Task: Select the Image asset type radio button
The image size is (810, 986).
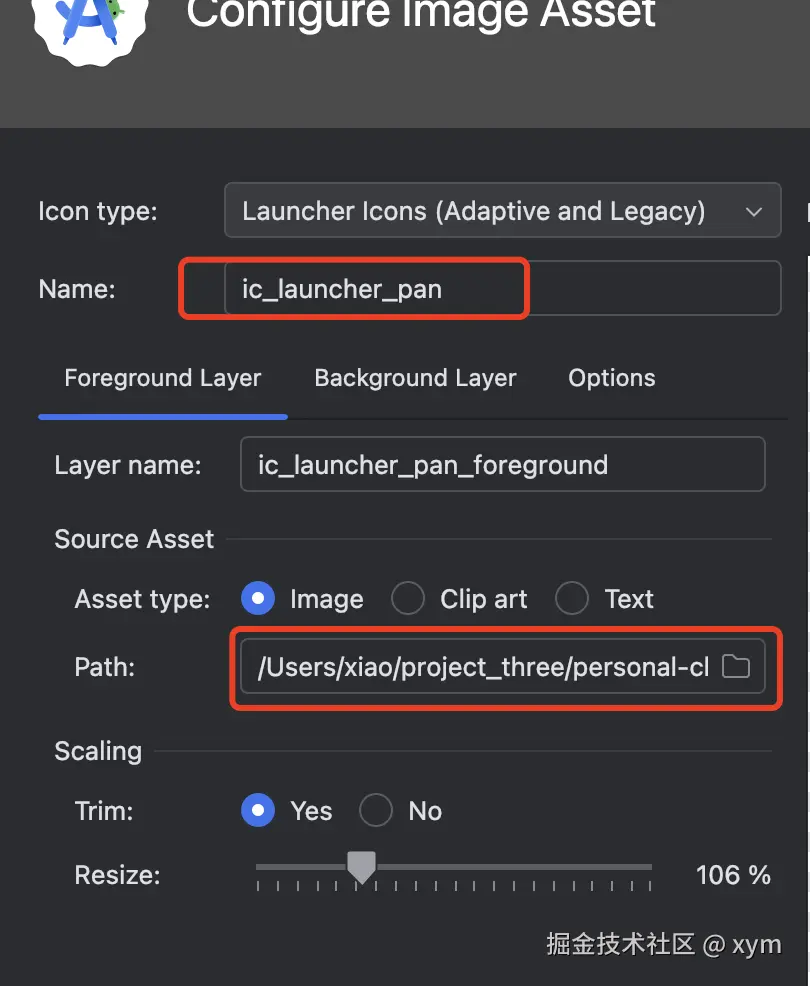Action: [258, 598]
